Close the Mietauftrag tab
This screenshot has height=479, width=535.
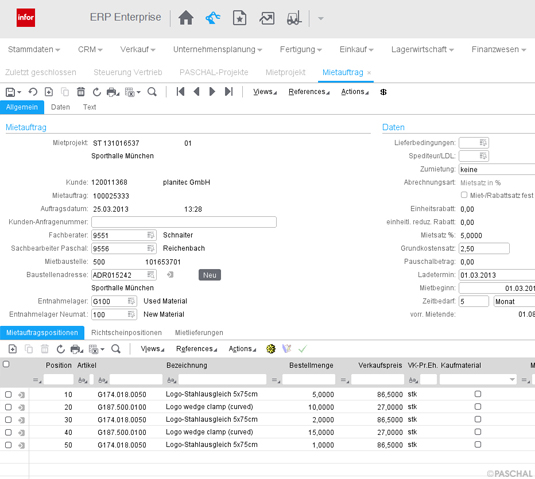coord(369,73)
